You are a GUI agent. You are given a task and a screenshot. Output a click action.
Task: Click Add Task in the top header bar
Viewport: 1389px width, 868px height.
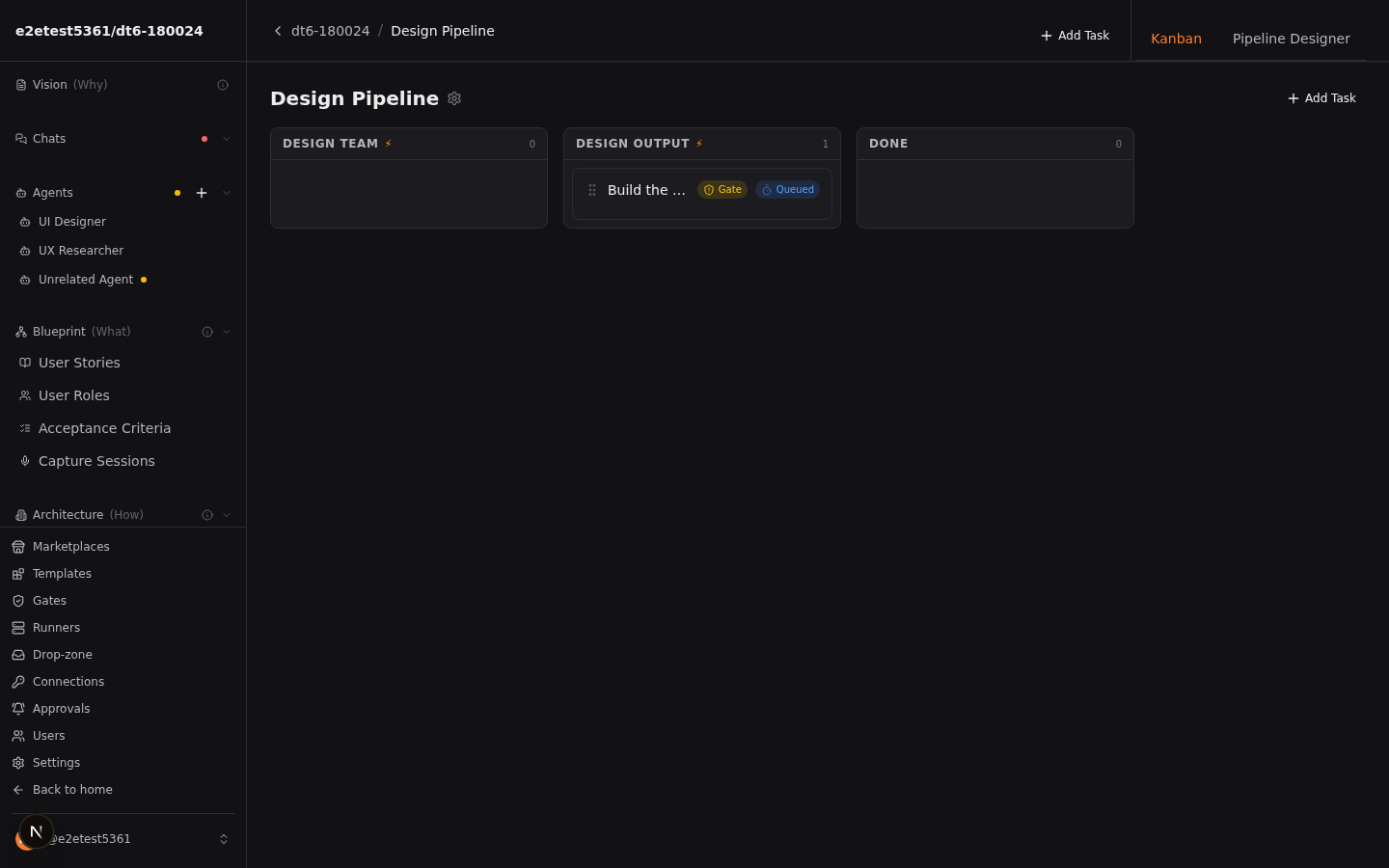(x=1075, y=36)
